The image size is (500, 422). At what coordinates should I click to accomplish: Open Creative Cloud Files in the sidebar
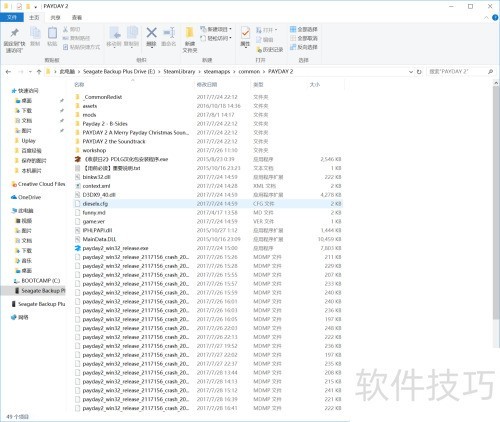(38, 184)
